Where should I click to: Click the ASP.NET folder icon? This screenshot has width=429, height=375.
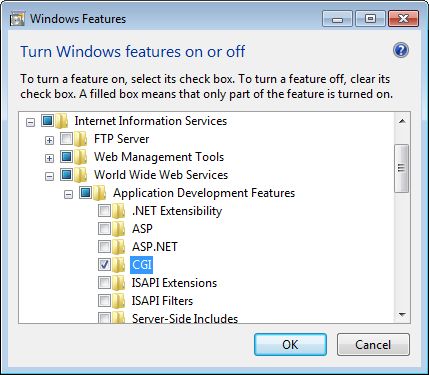point(118,247)
